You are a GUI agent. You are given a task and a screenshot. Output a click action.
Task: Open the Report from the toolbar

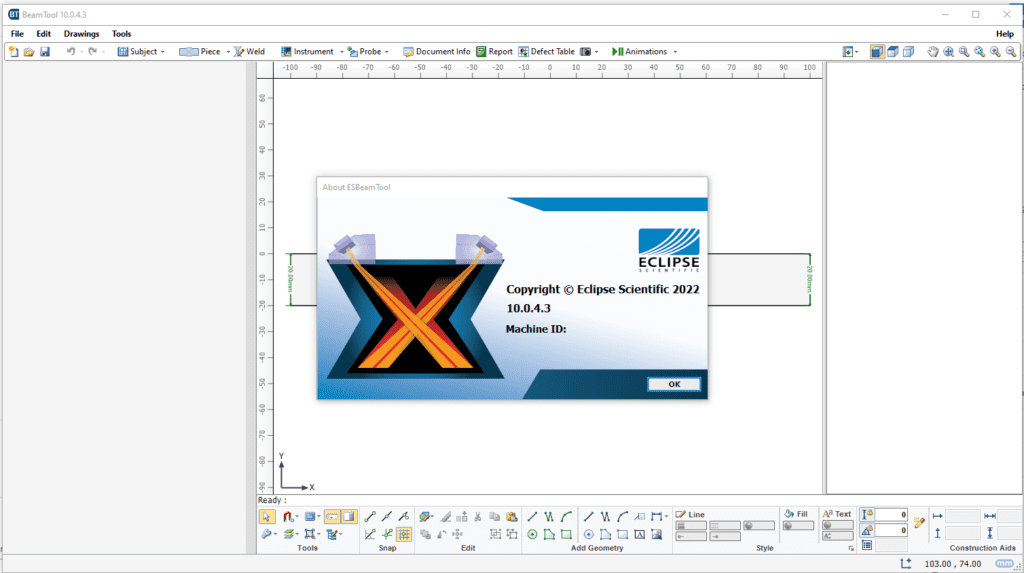494,51
